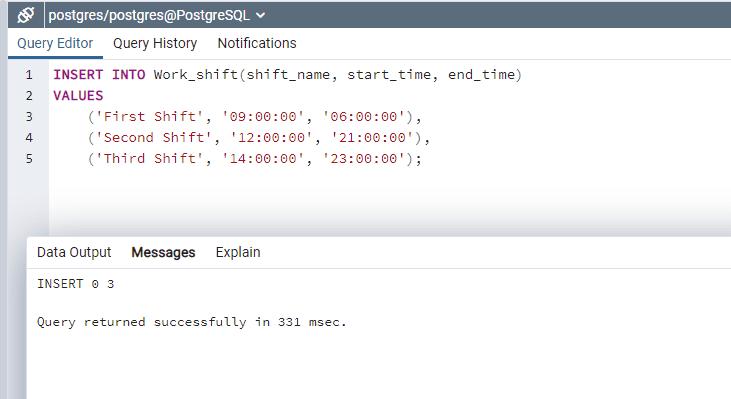Screen dimensions: 731x399
Task: Click line number 5 in gutter
Action: tap(29, 158)
